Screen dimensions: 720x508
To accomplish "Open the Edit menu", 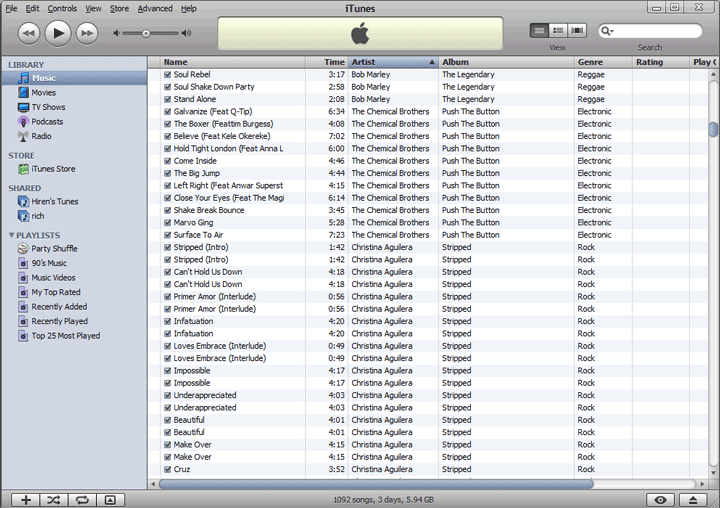I will point(32,9).
